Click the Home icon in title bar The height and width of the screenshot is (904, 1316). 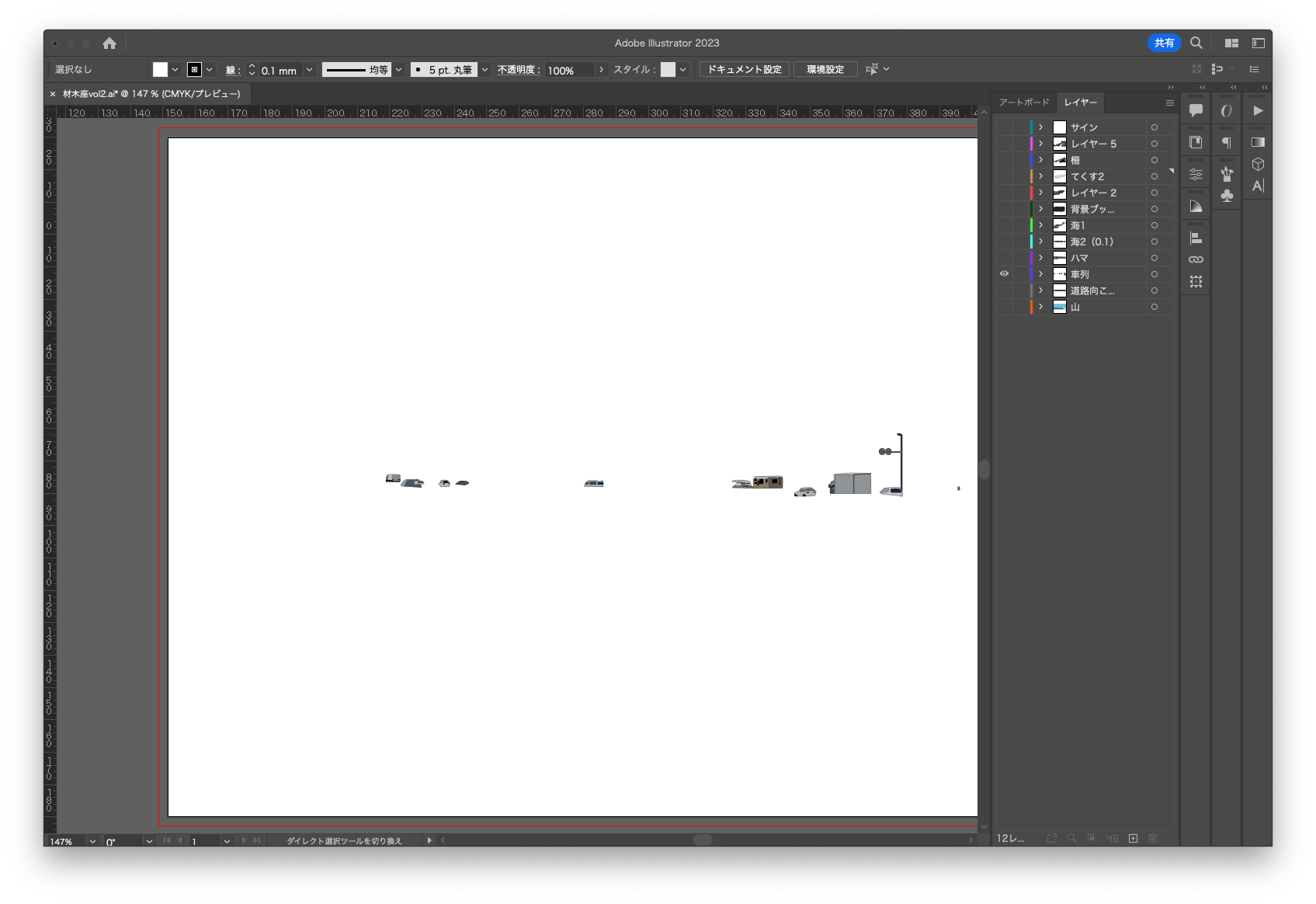(x=109, y=43)
